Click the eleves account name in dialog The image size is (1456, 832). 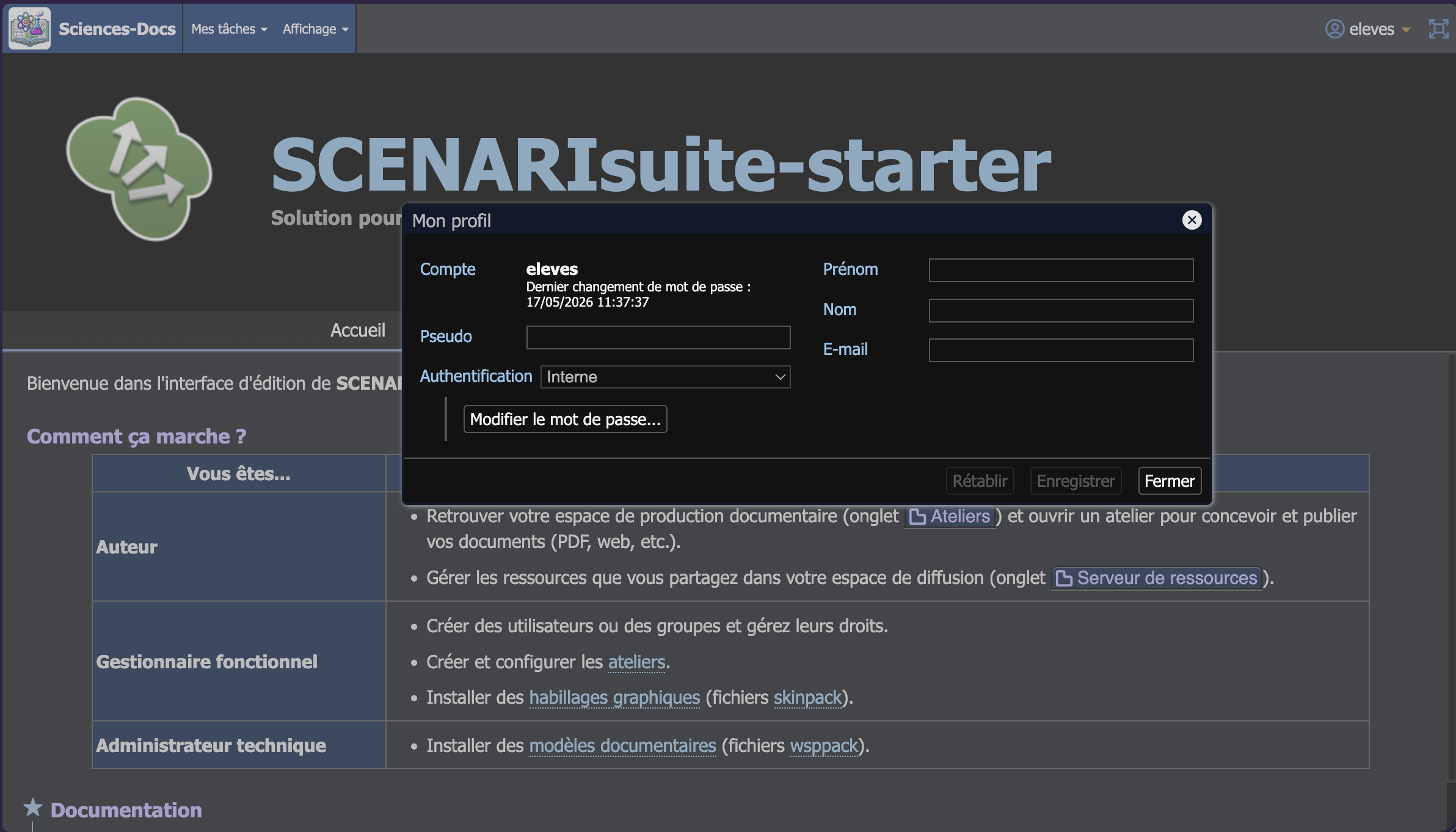(x=552, y=269)
